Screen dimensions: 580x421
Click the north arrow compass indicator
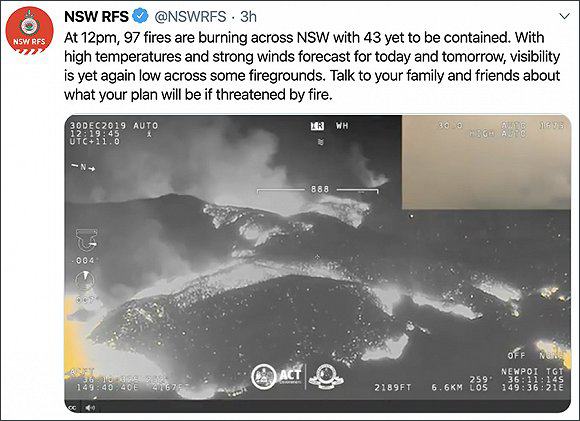point(84,168)
